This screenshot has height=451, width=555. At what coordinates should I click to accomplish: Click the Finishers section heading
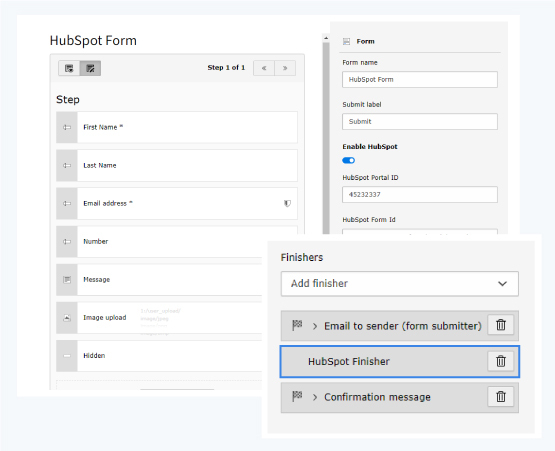pyautogui.click(x=302, y=257)
